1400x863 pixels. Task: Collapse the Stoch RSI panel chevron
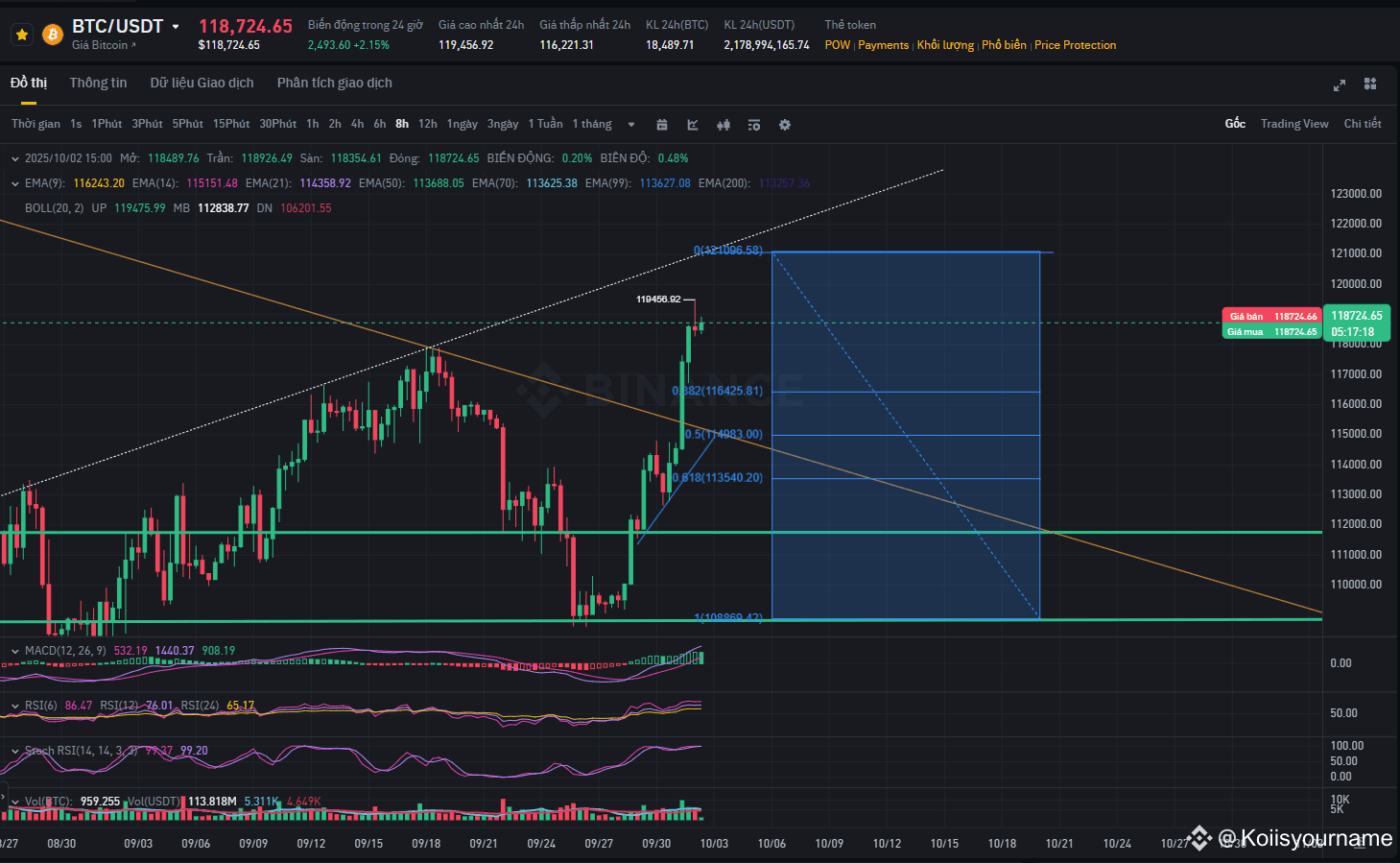(x=14, y=751)
